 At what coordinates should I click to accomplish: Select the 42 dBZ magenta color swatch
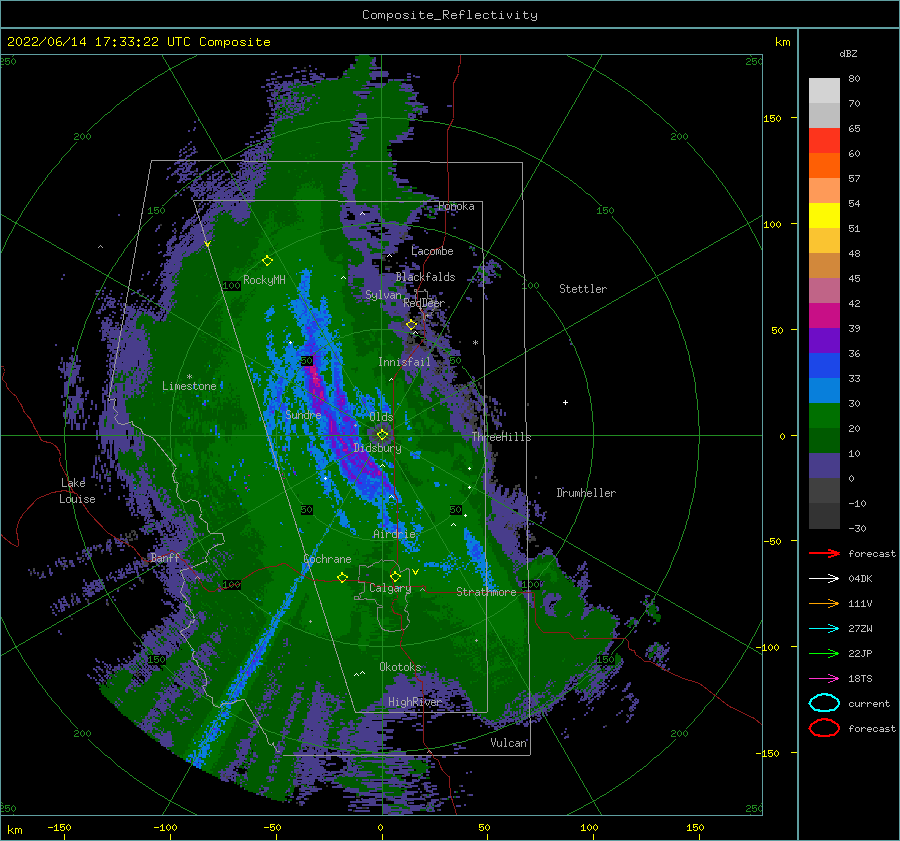[x=824, y=315]
